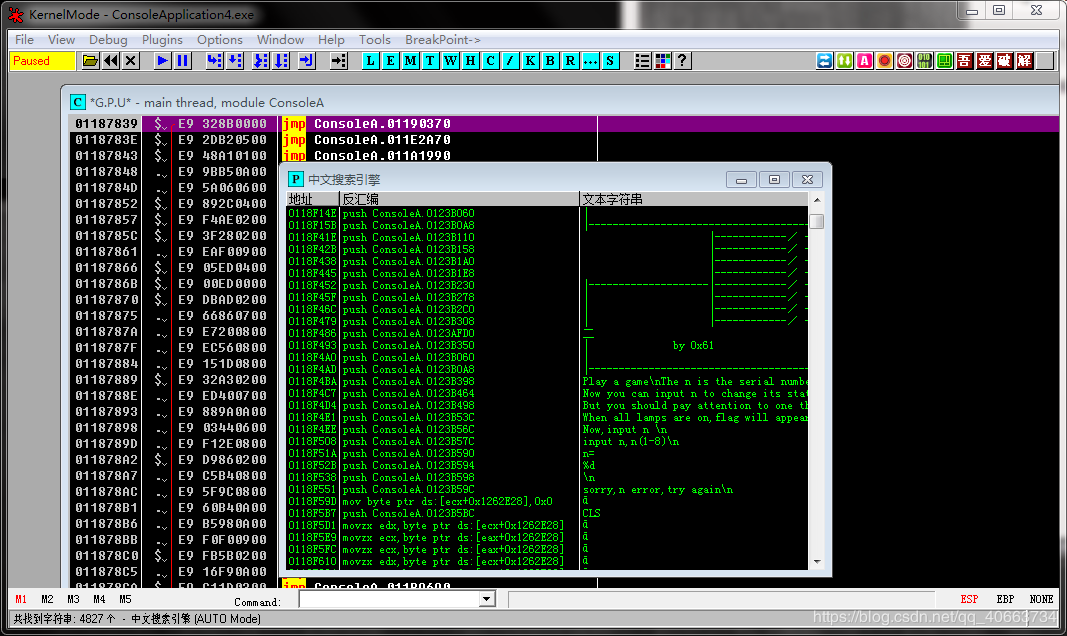The image size is (1067, 636).
Task: Show Executable modules with E button
Action: coord(390,61)
